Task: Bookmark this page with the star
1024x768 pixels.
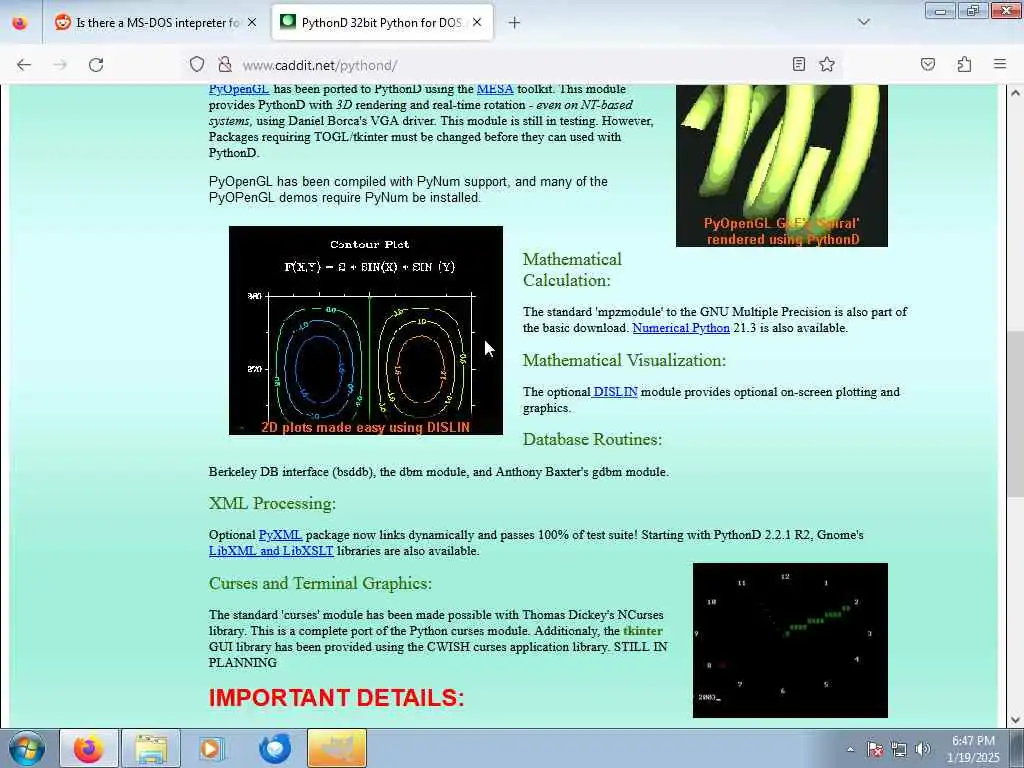Action: tap(827, 64)
